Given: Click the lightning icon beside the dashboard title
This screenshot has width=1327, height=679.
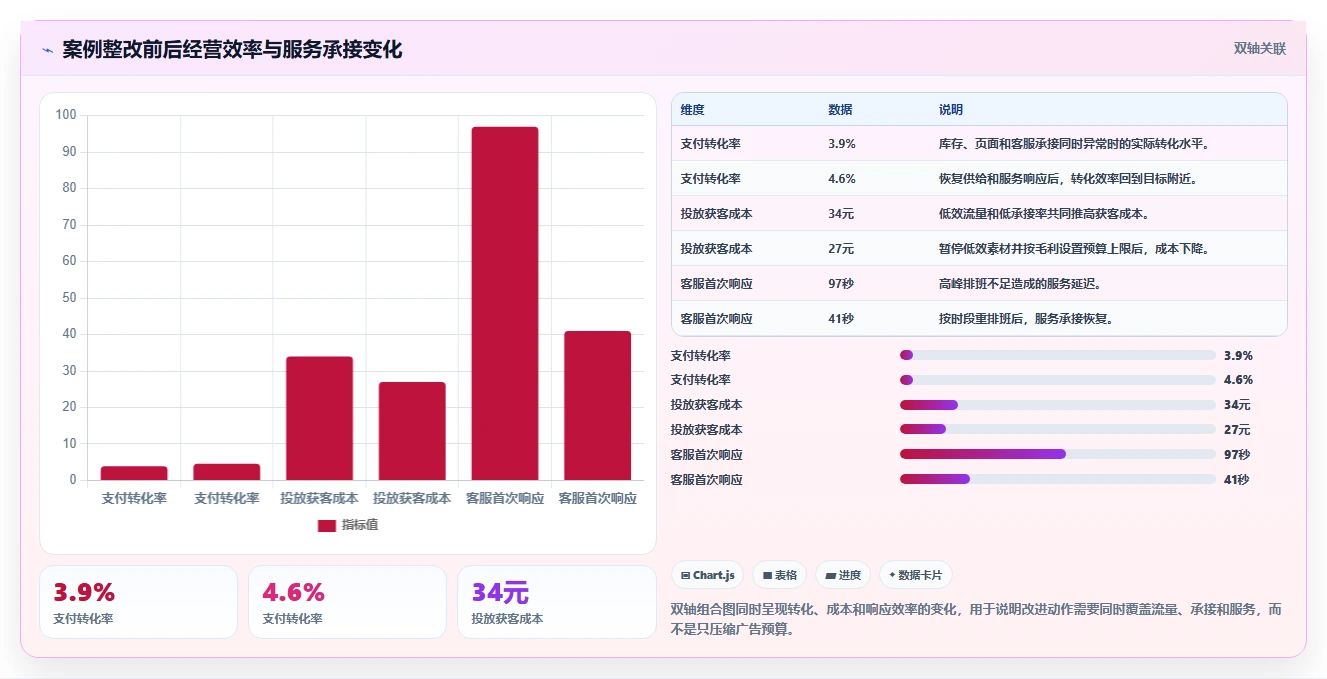Looking at the screenshot, I should pyautogui.click(x=48, y=50).
